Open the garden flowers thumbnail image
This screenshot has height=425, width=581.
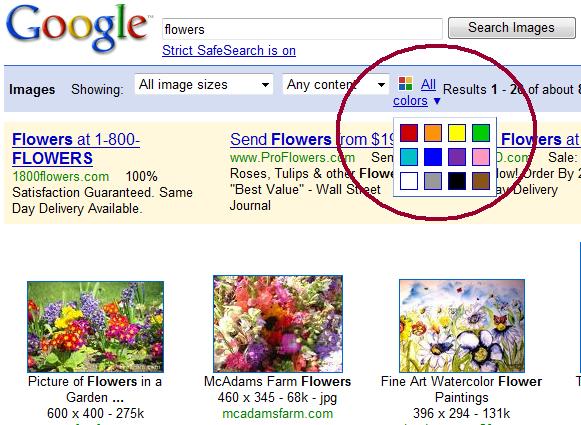95,327
